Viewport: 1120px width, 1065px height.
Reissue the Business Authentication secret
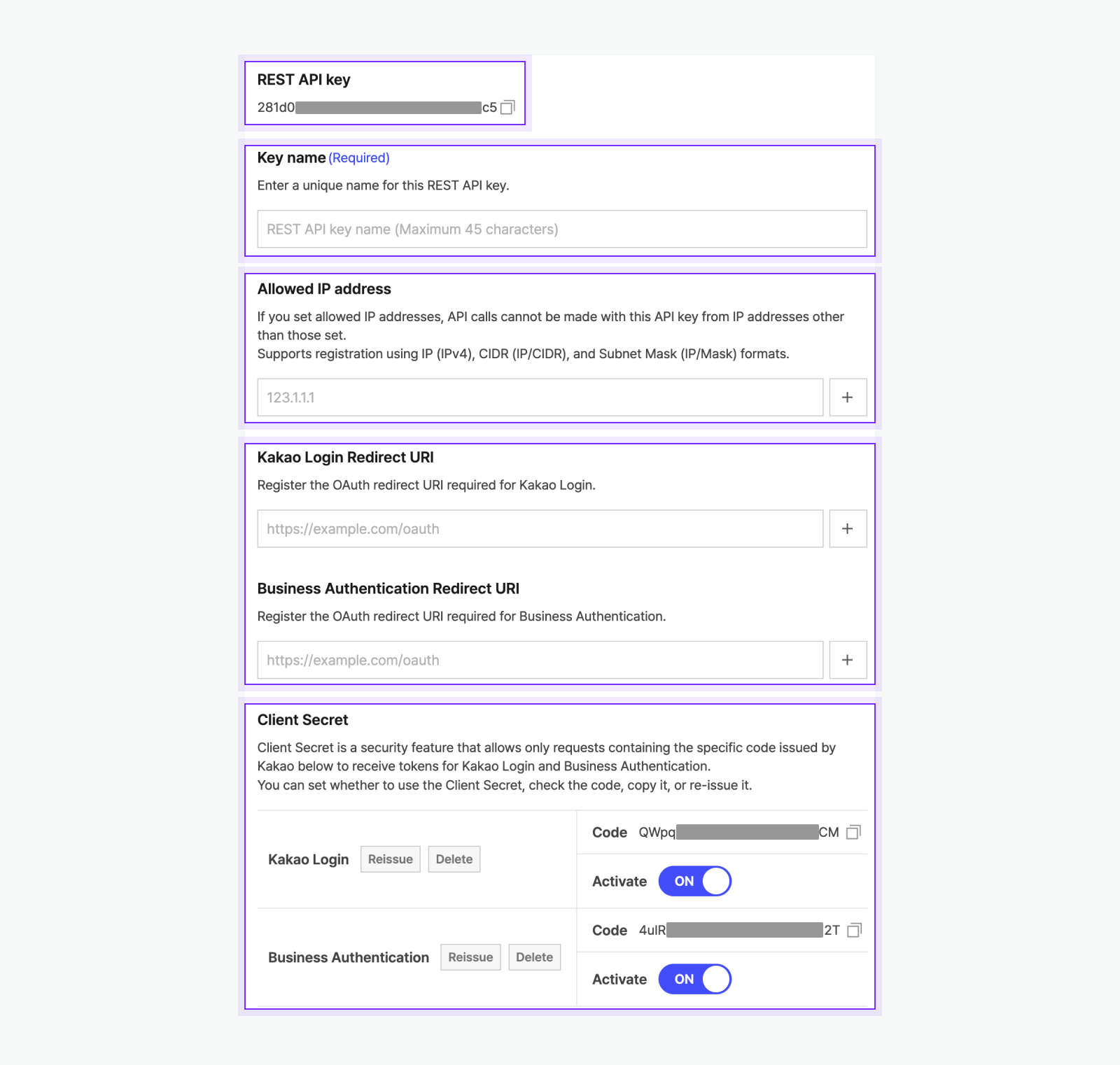[470, 957]
